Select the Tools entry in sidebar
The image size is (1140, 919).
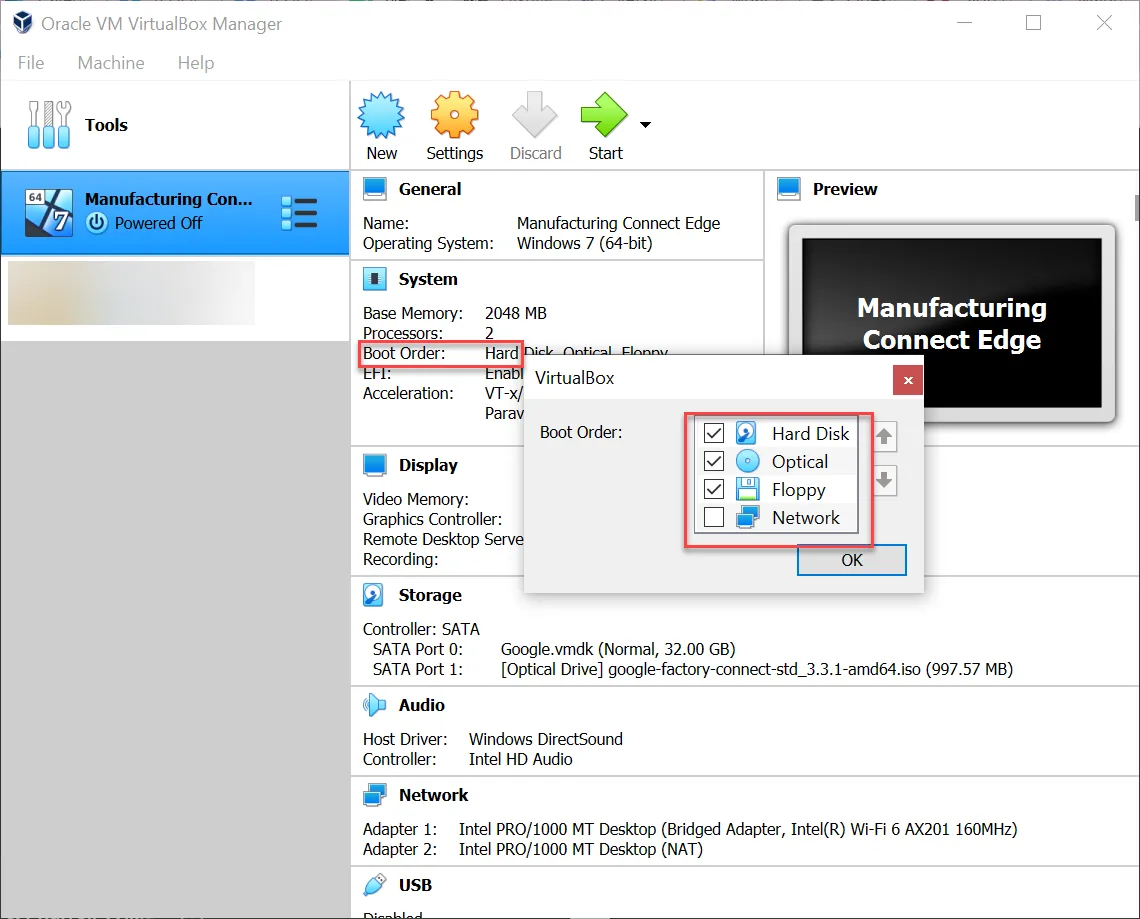pos(175,125)
